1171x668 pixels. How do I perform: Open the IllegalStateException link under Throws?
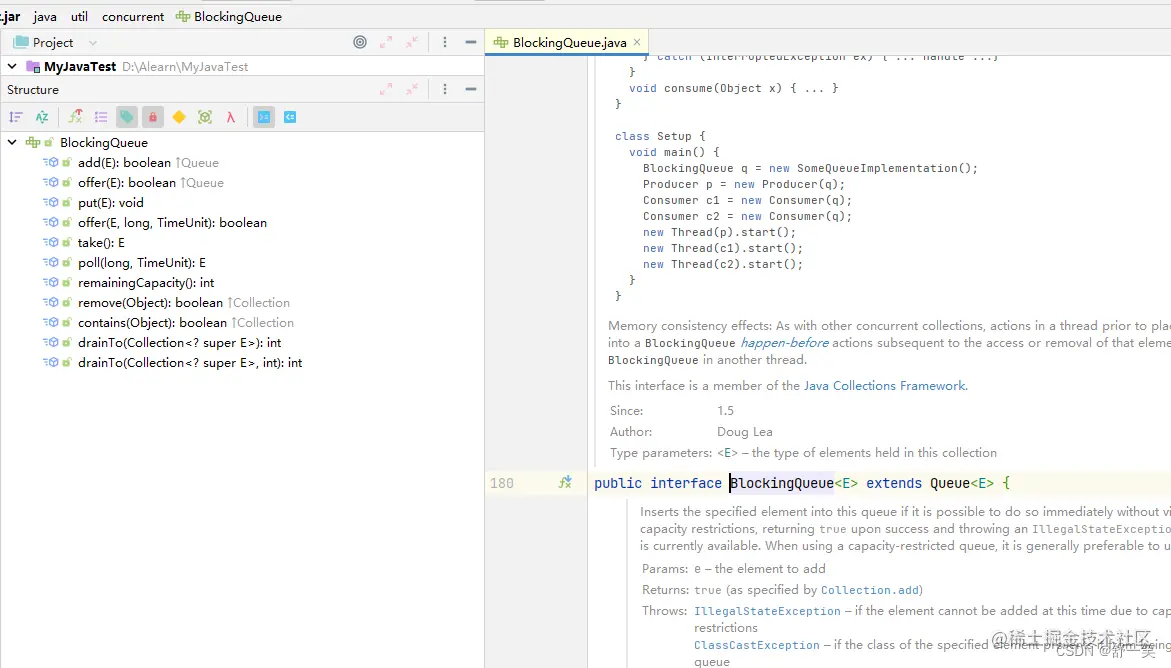(767, 611)
